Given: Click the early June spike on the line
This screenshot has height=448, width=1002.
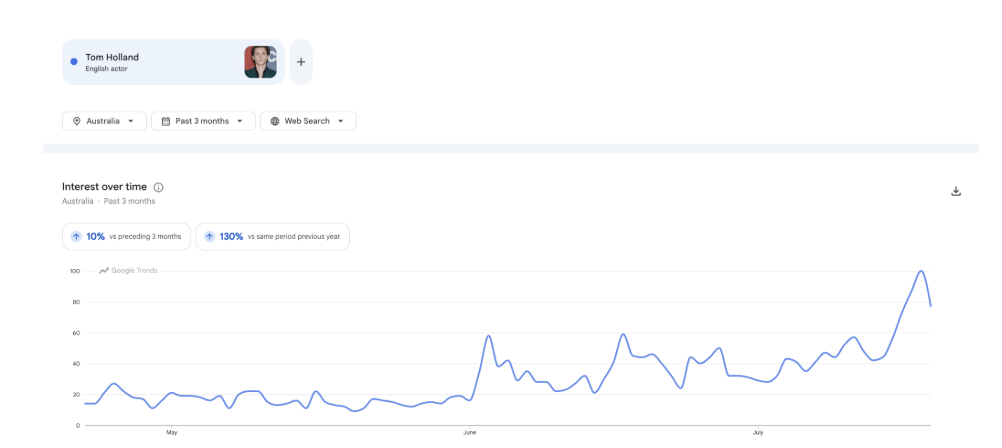Looking at the screenshot, I should pos(488,336).
